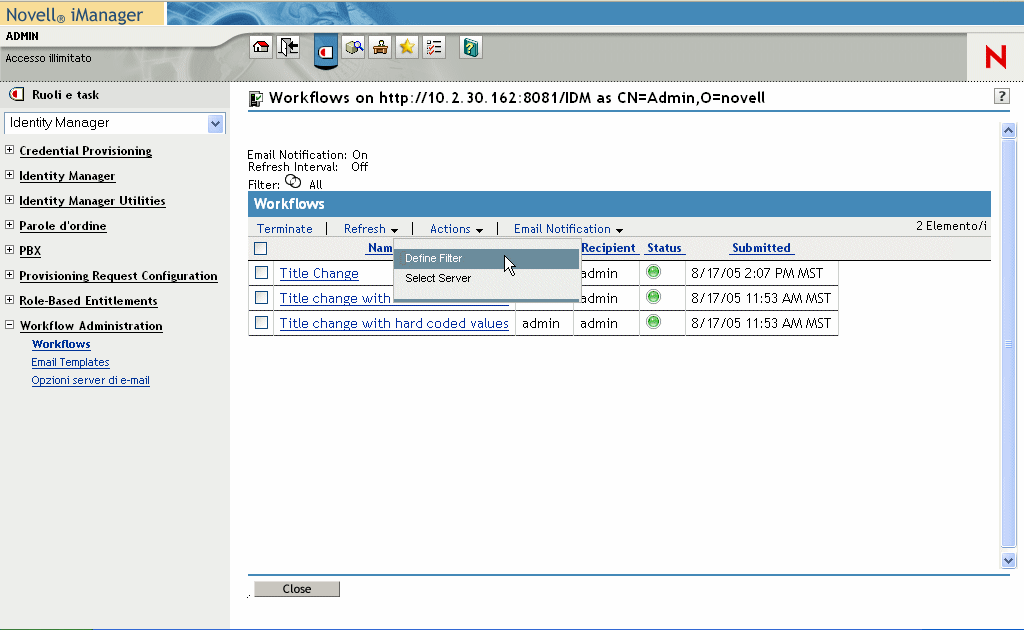Viewport: 1024px width, 630px height.
Task: Click the question mark help button
Action: pos(1001,96)
